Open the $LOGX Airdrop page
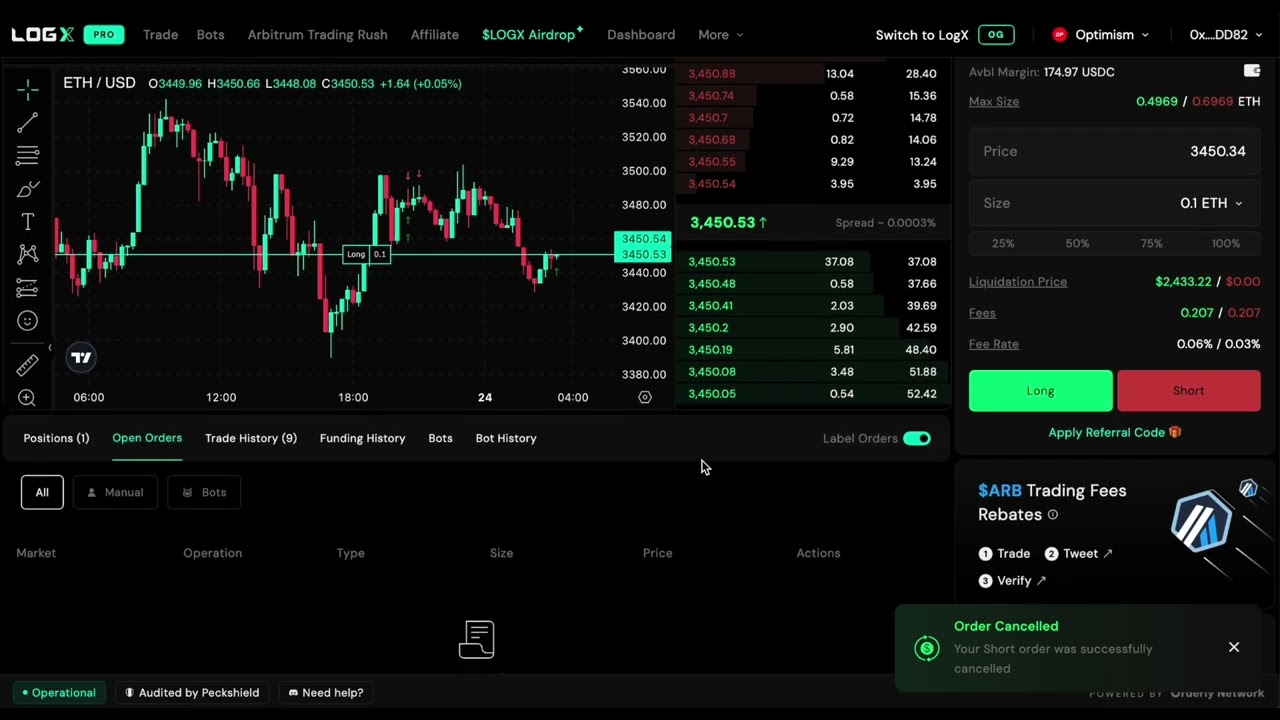This screenshot has height=720, width=1280. coord(532,35)
